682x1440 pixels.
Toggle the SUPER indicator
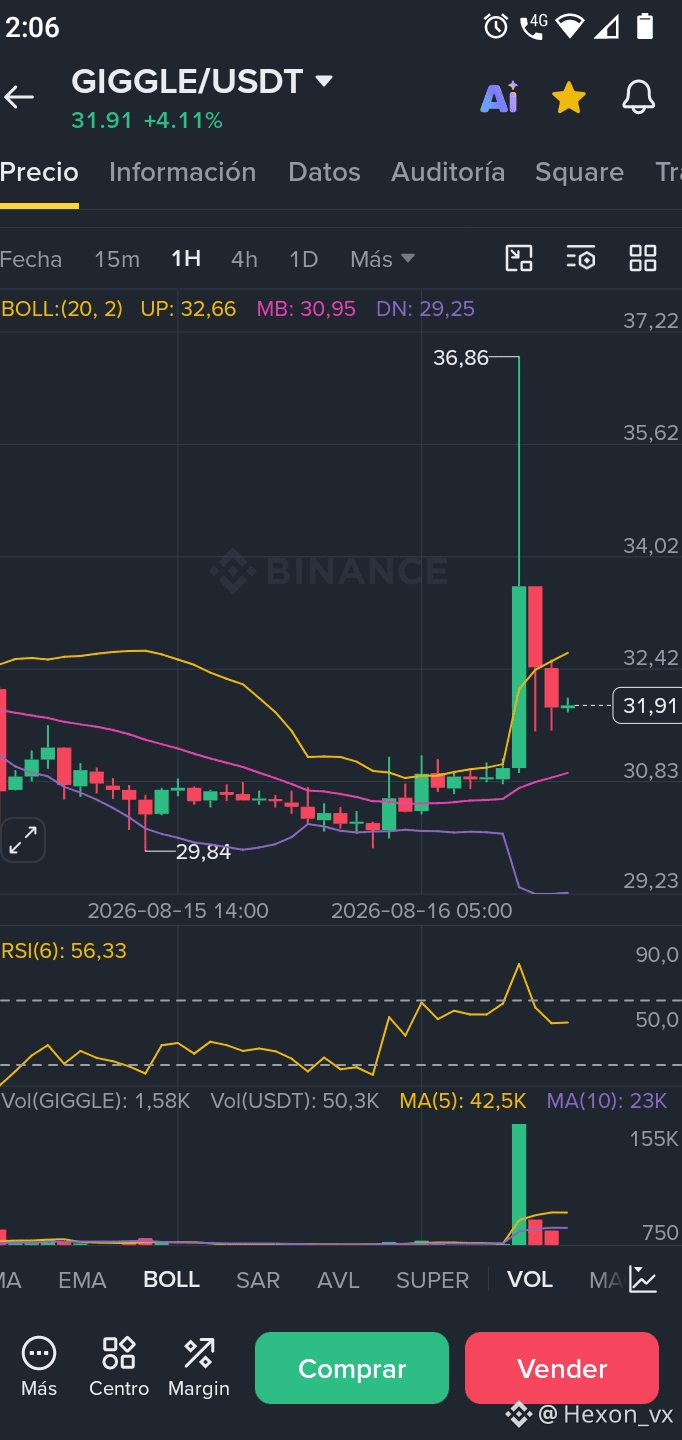432,1280
